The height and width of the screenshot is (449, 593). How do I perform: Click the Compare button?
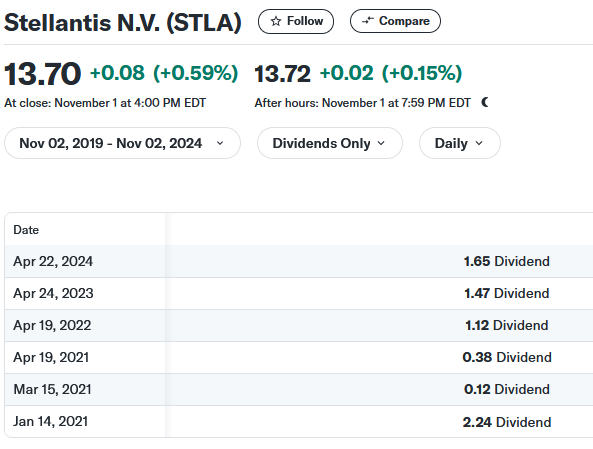(395, 21)
